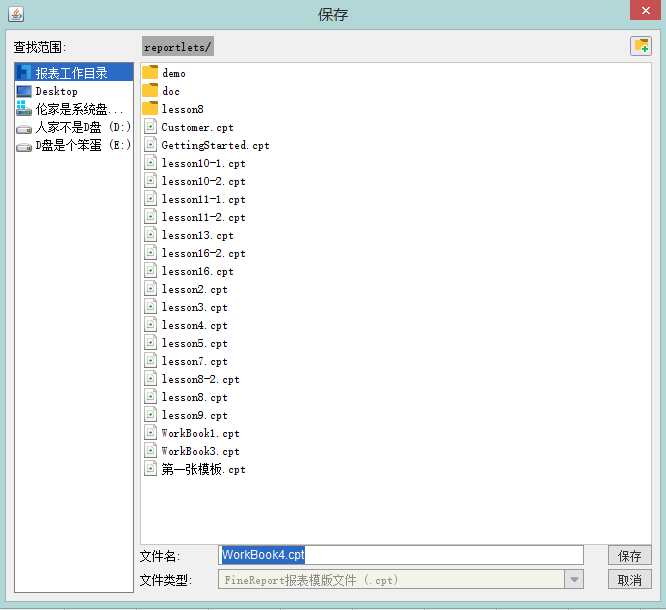Click the lesson5.cpt file icon
The height and width of the screenshot is (610, 666).
coord(150,342)
